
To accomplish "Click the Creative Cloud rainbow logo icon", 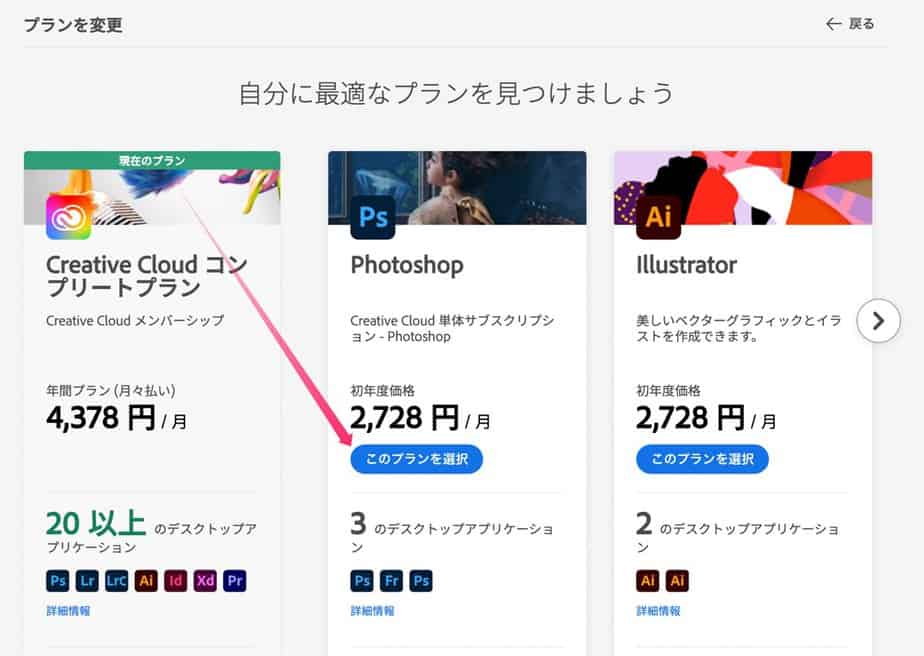I will (x=68, y=217).
